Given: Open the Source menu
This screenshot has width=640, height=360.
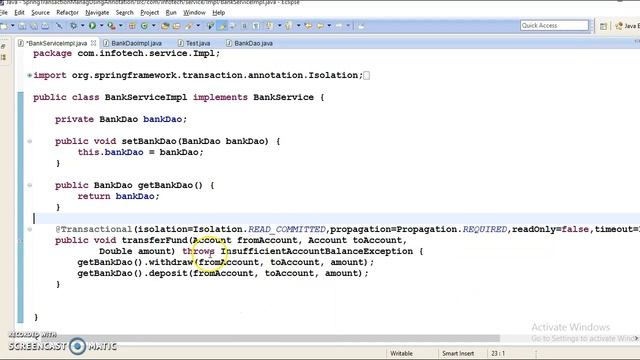Looking at the screenshot, I should click(x=40, y=13).
